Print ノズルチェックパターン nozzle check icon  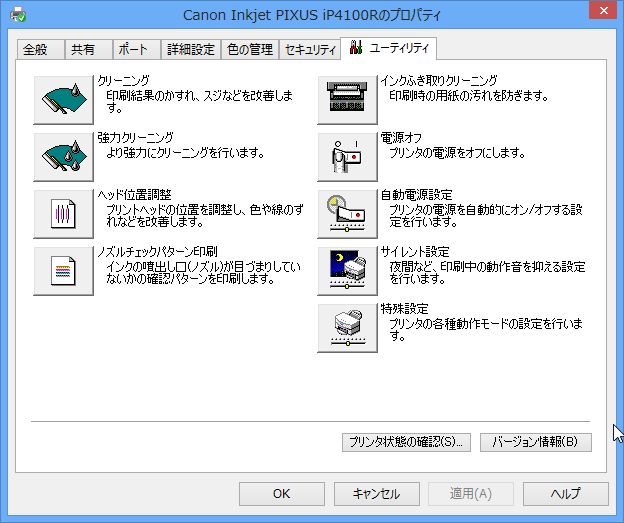coord(64,271)
